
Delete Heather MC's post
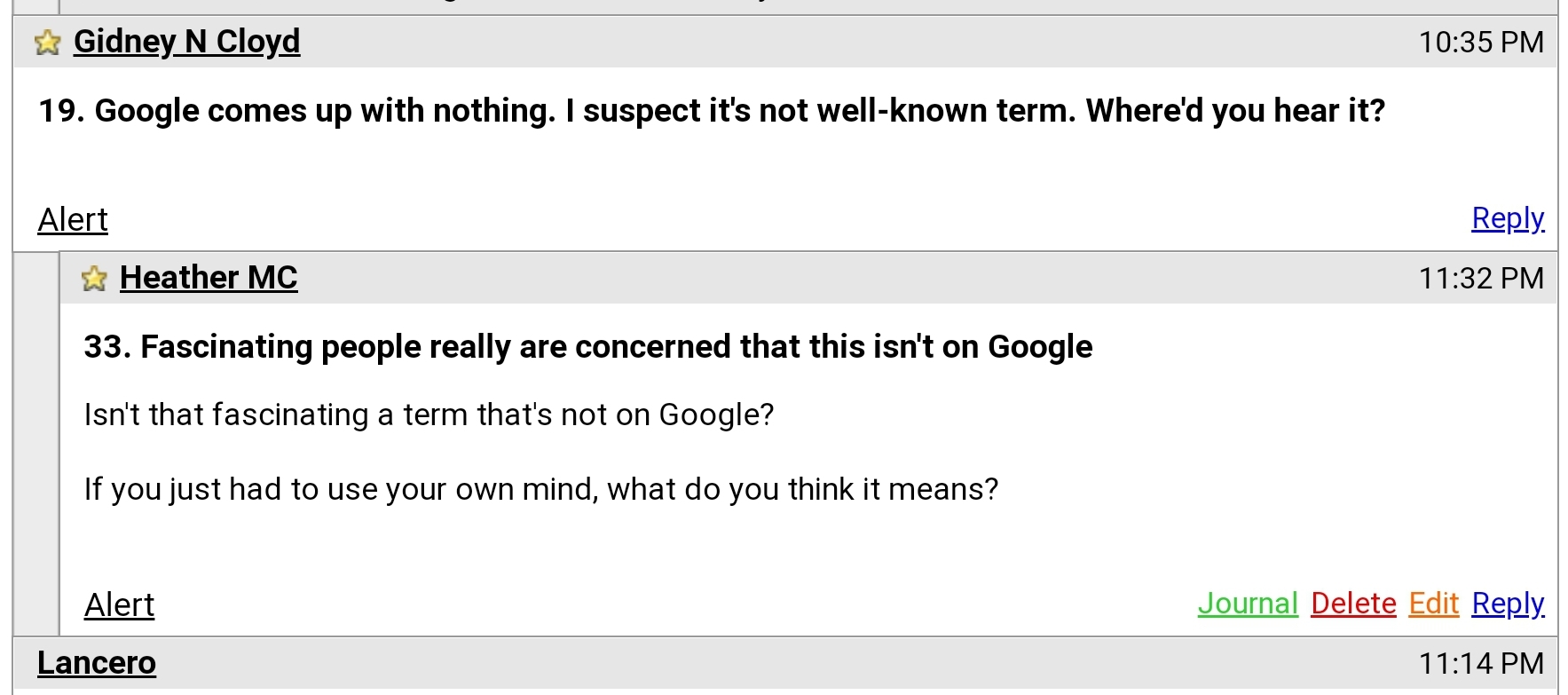tap(1352, 604)
